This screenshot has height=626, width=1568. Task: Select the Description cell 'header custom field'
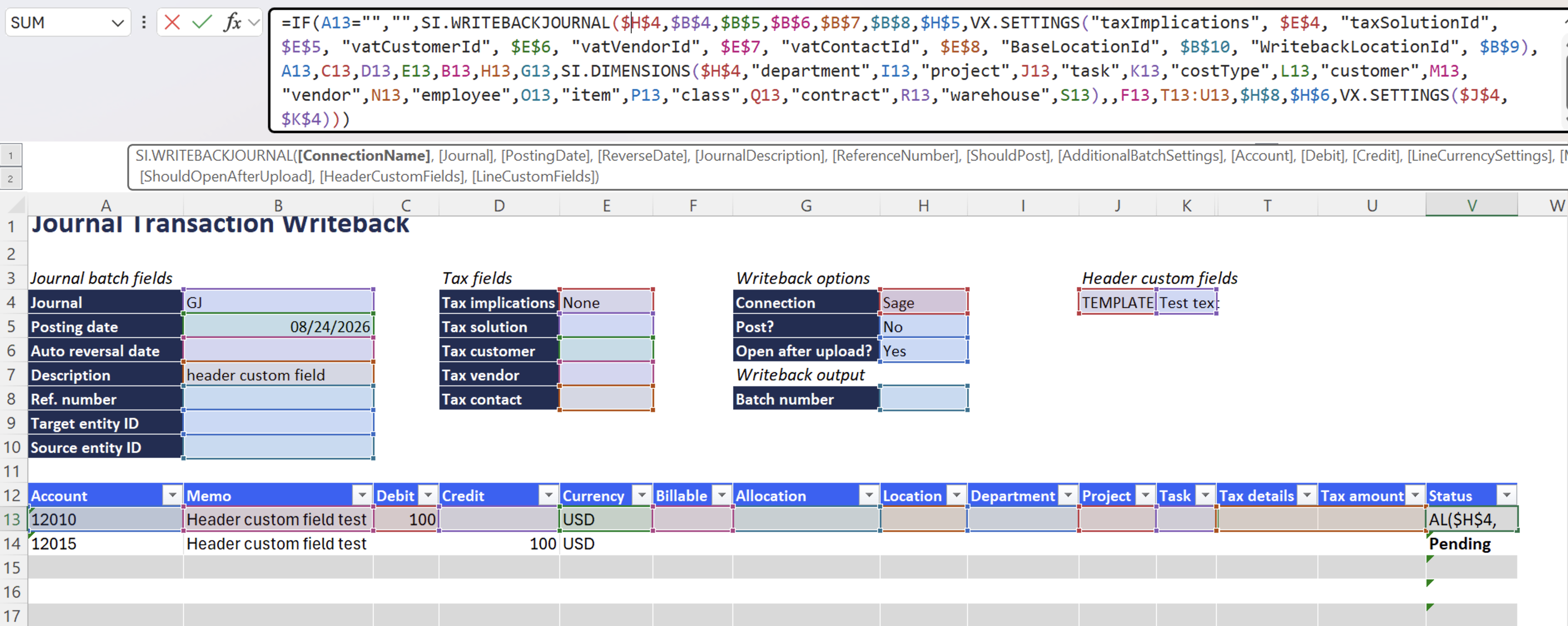pyautogui.click(x=278, y=375)
